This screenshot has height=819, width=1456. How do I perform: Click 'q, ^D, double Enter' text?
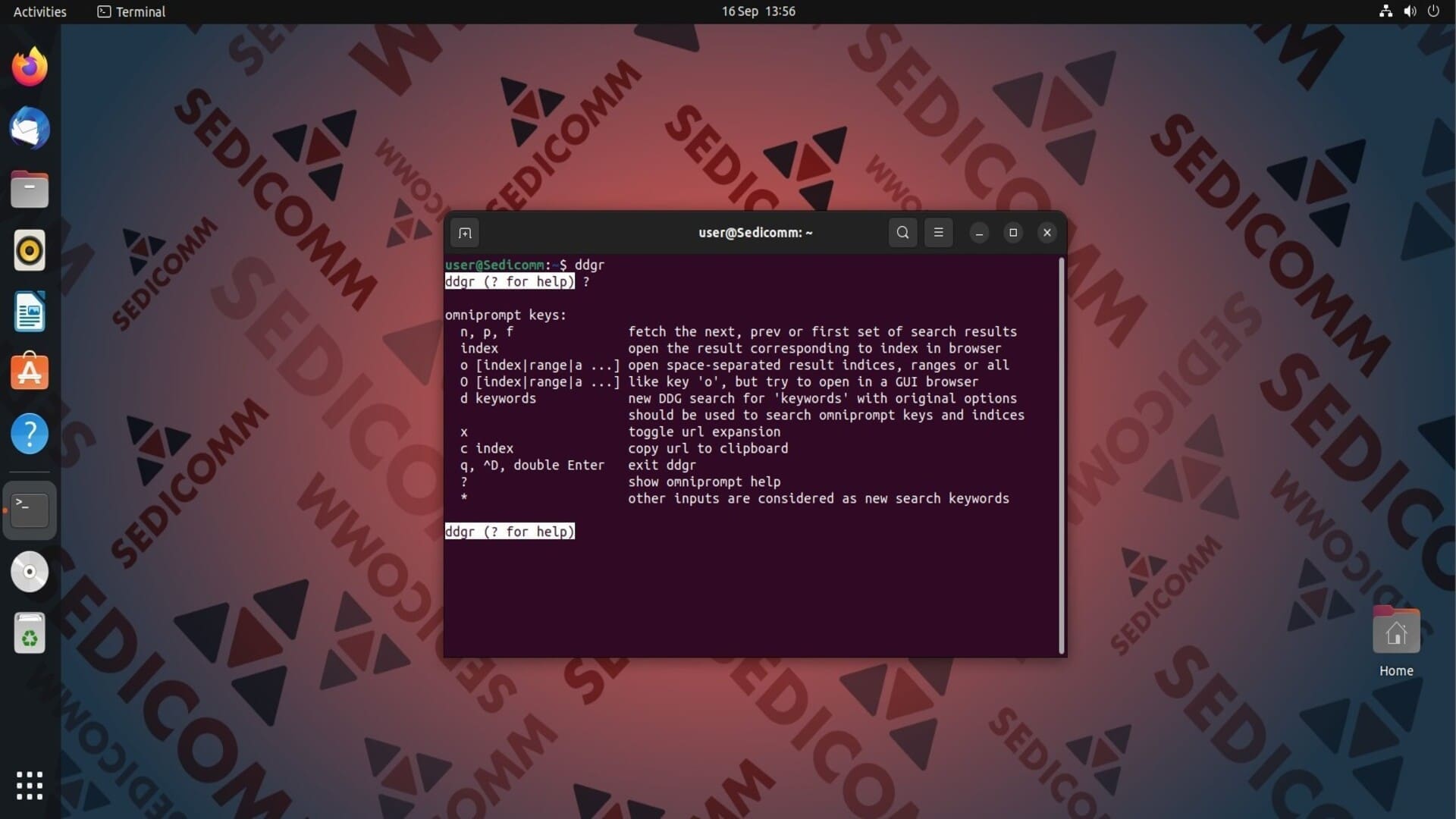[532, 465]
